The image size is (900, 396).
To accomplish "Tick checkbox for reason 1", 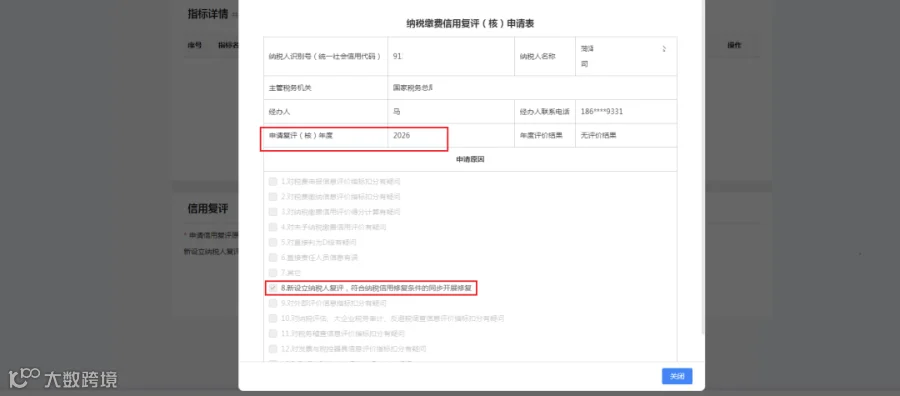I will tap(273, 181).
